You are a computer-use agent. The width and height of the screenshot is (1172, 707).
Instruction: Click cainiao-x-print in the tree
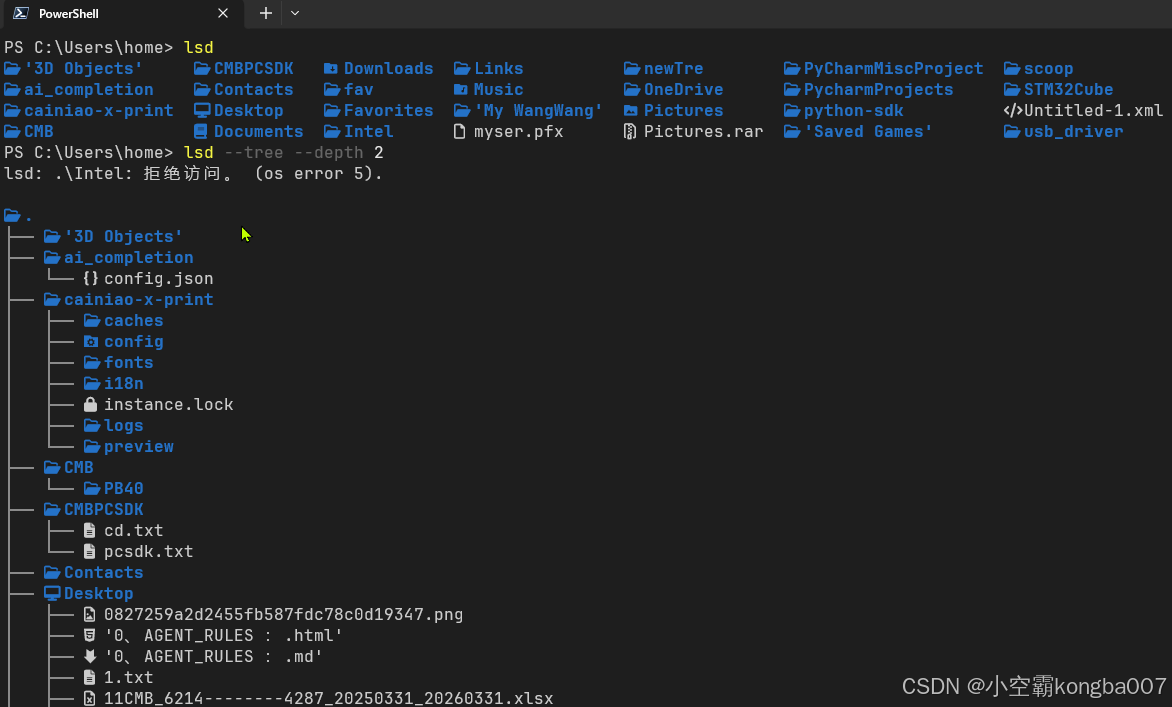coord(138,300)
